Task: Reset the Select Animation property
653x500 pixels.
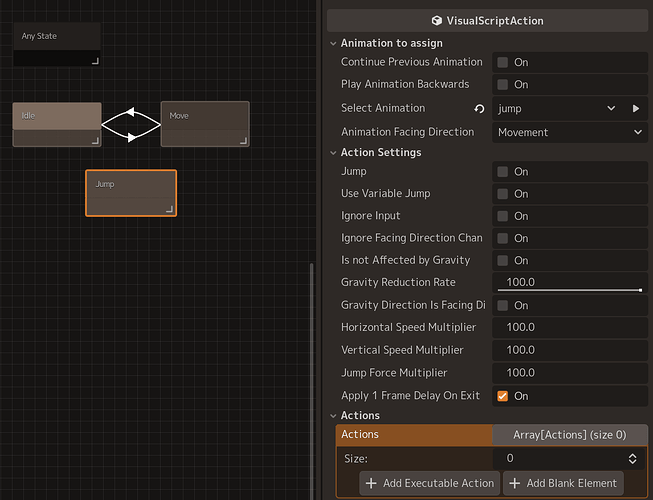Action: coord(479,109)
